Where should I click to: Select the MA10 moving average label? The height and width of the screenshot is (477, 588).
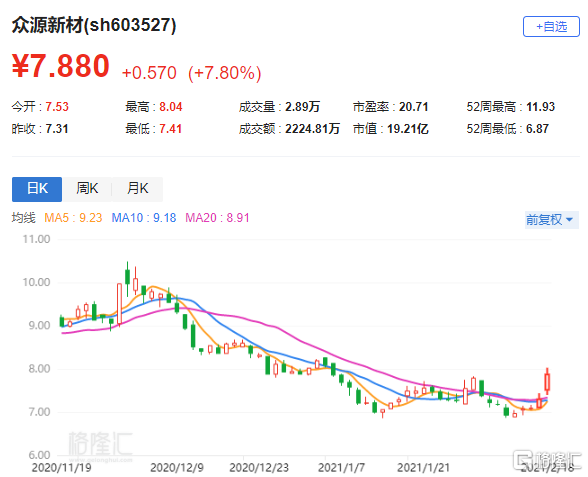[144, 218]
